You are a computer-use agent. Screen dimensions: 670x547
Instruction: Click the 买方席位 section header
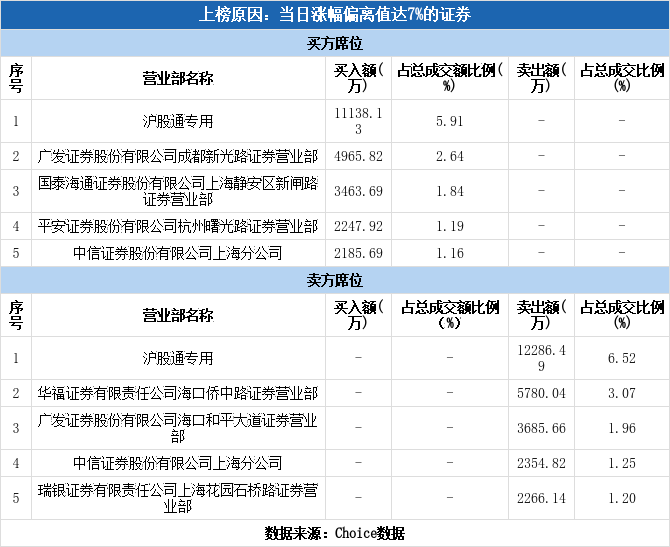[335, 43]
